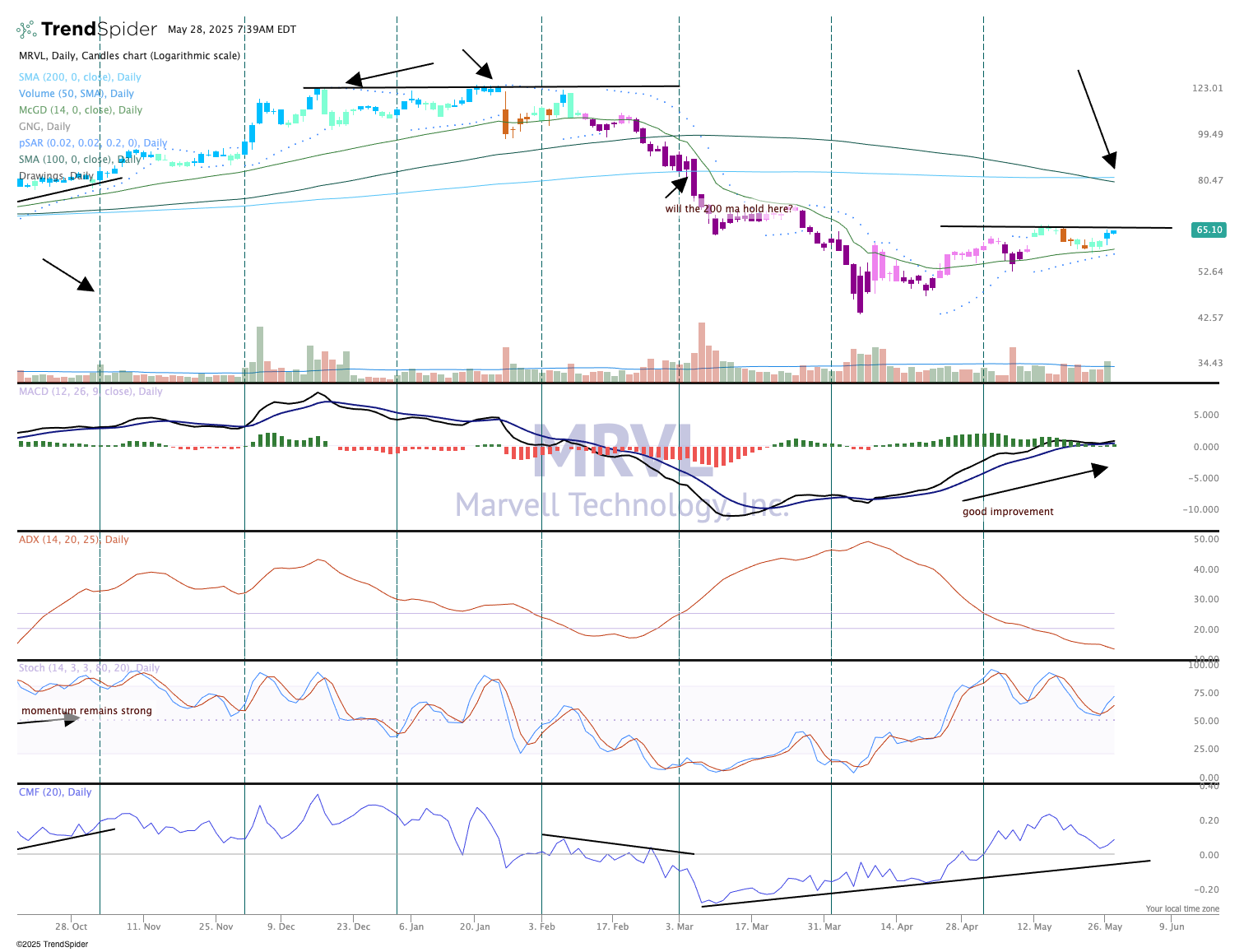
Task: Toggle the pSAR indicator legend entry
Action: click(x=92, y=143)
